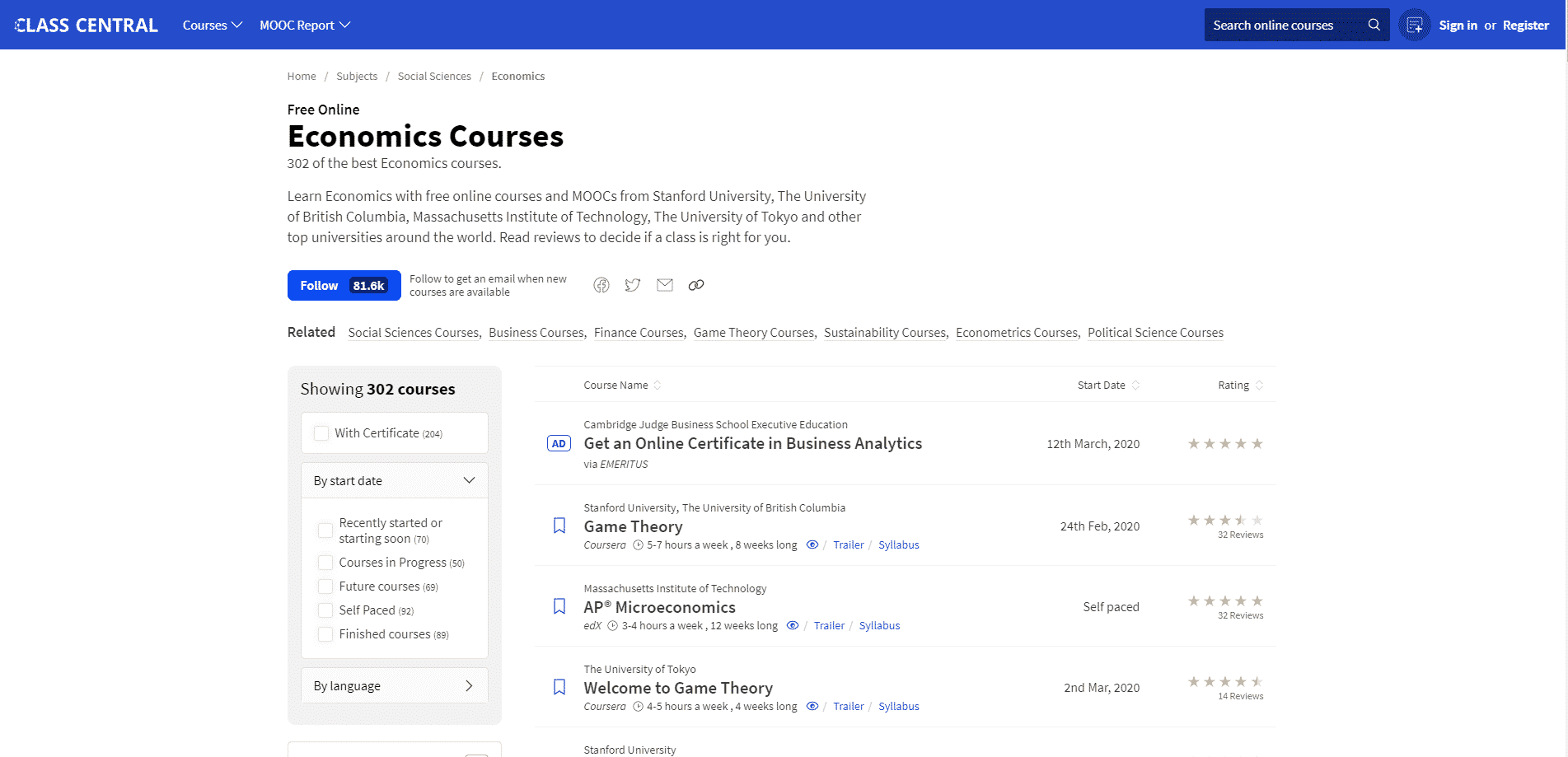
Task: Click the AD badge for Business Analytics
Action: pos(559,444)
